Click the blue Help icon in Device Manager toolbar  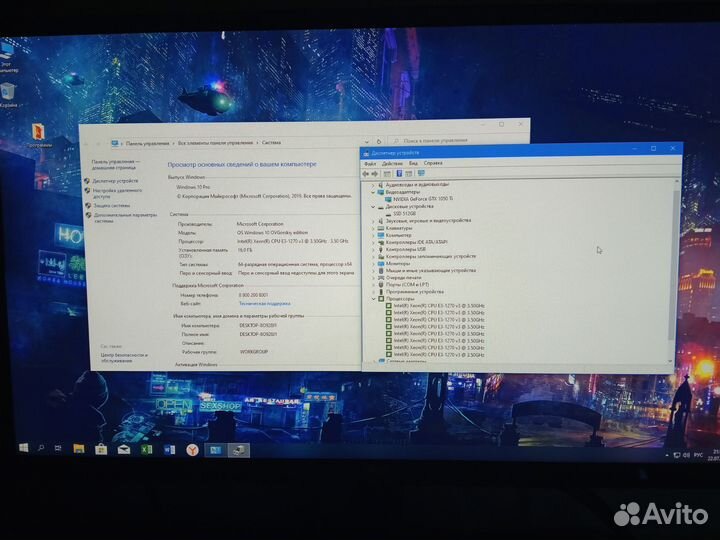[x=399, y=174]
